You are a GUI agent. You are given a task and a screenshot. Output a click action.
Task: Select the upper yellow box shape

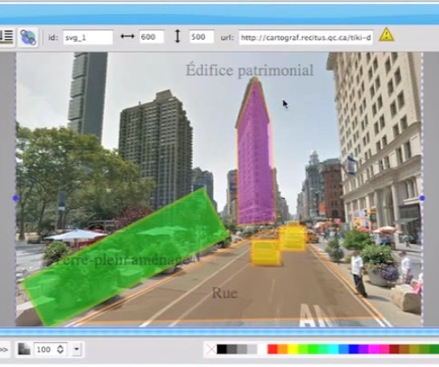293,237
